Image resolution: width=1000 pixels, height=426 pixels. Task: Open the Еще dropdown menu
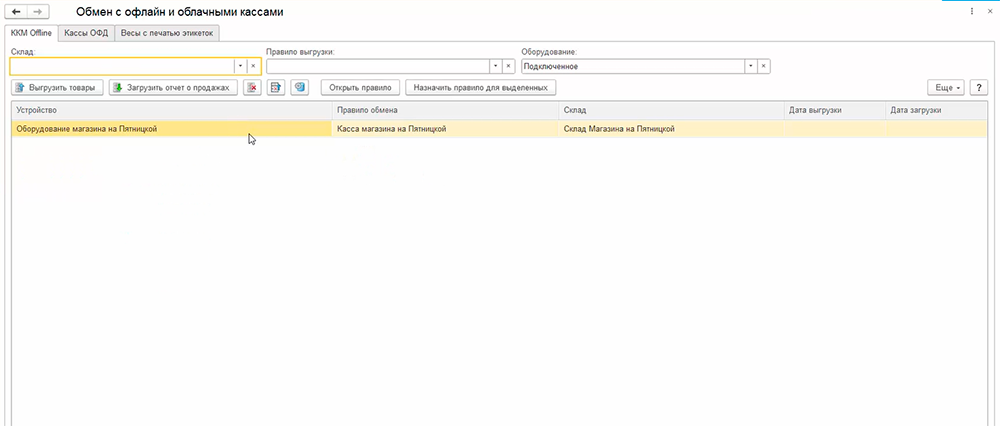[x=946, y=88]
